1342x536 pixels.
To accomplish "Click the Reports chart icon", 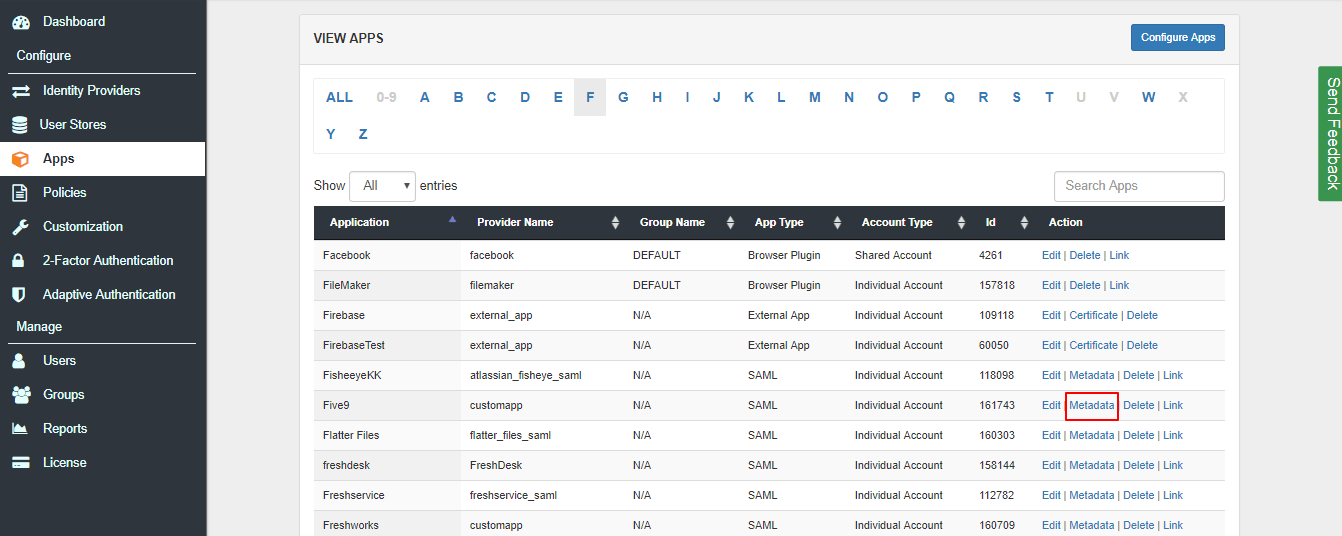I will coord(20,429).
